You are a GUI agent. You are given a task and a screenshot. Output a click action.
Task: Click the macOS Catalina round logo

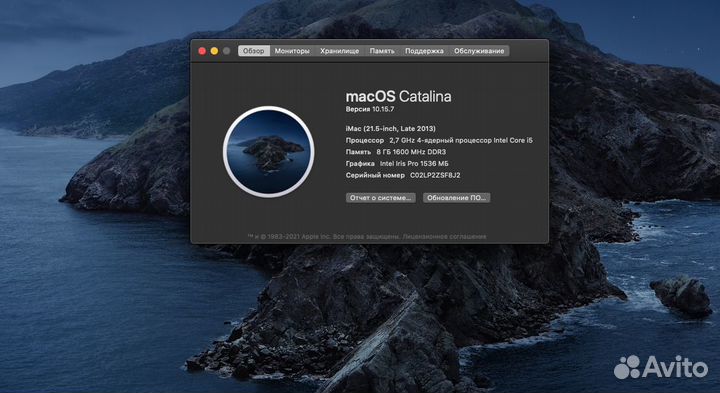pos(269,152)
